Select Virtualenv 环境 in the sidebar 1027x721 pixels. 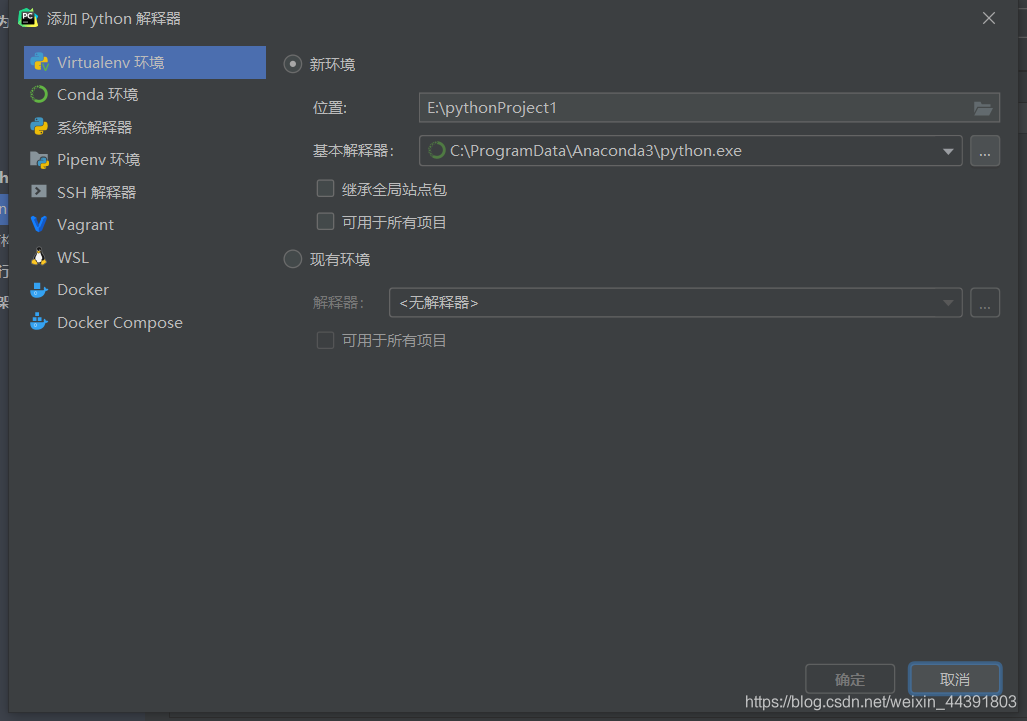click(x=145, y=62)
